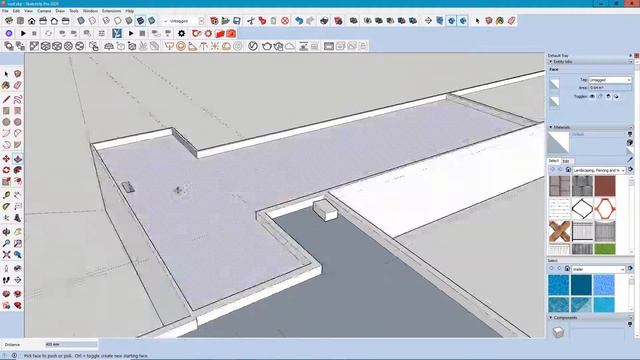This screenshot has height=360, width=640.
Task: Switch to Iso view in top toolbar
Action: (x=9, y=20)
